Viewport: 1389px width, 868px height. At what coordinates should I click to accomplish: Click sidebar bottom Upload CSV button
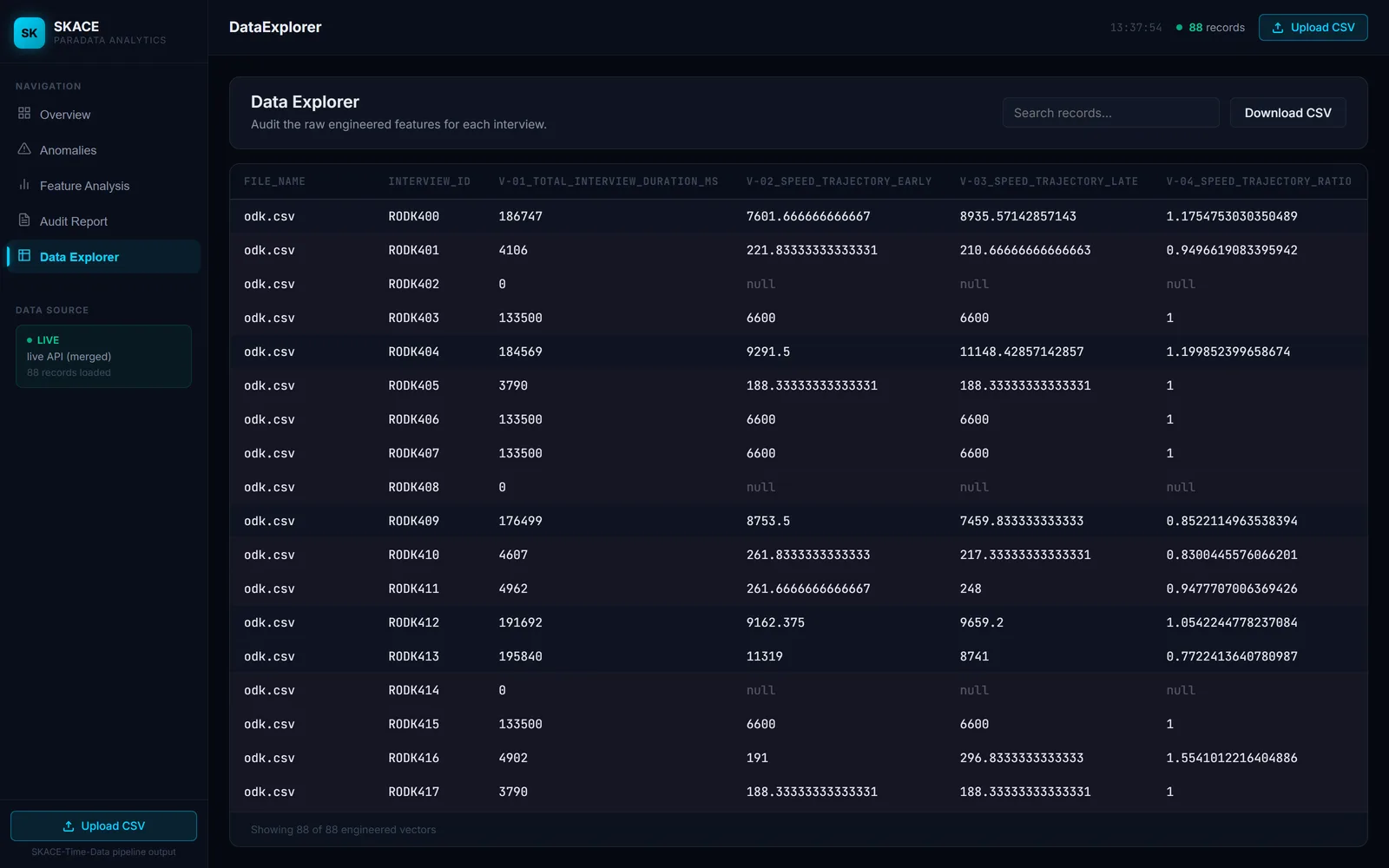(103, 826)
